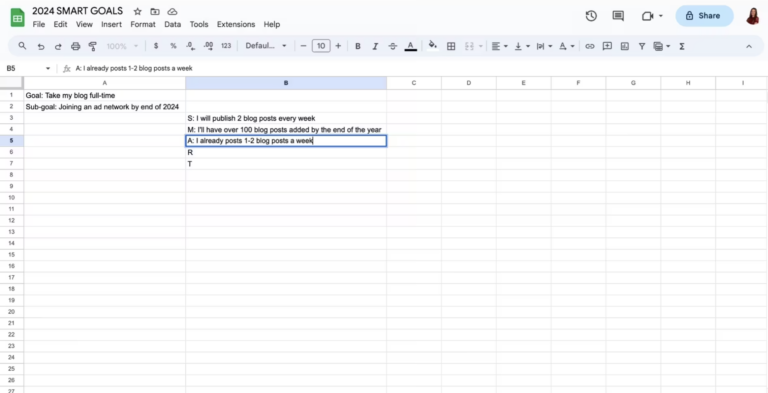This screenshot has height=393, width=768.
Task: Open the Extensions menu
Action: pyautogui.click(x=236, y=24)
